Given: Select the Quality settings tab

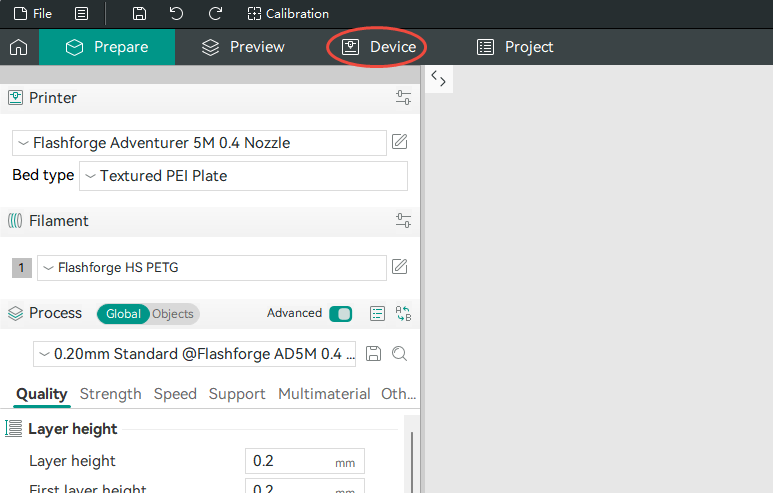Looking at the screenshot, I should pyautogui.click(x=41, y=394).
